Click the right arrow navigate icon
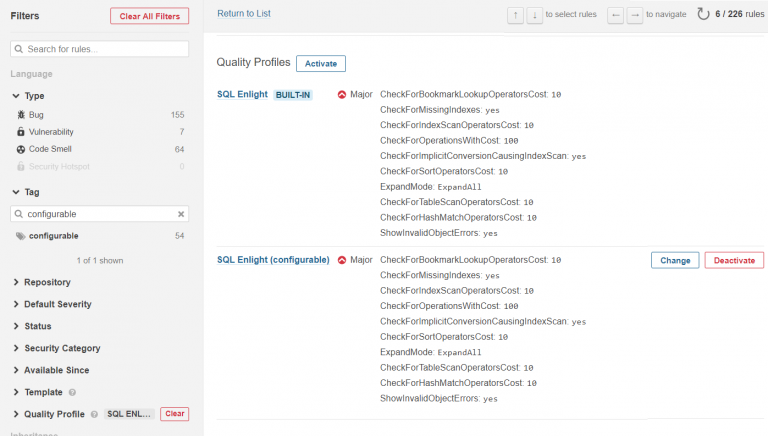This screenshot has height=436, width=768. (635, 16)
